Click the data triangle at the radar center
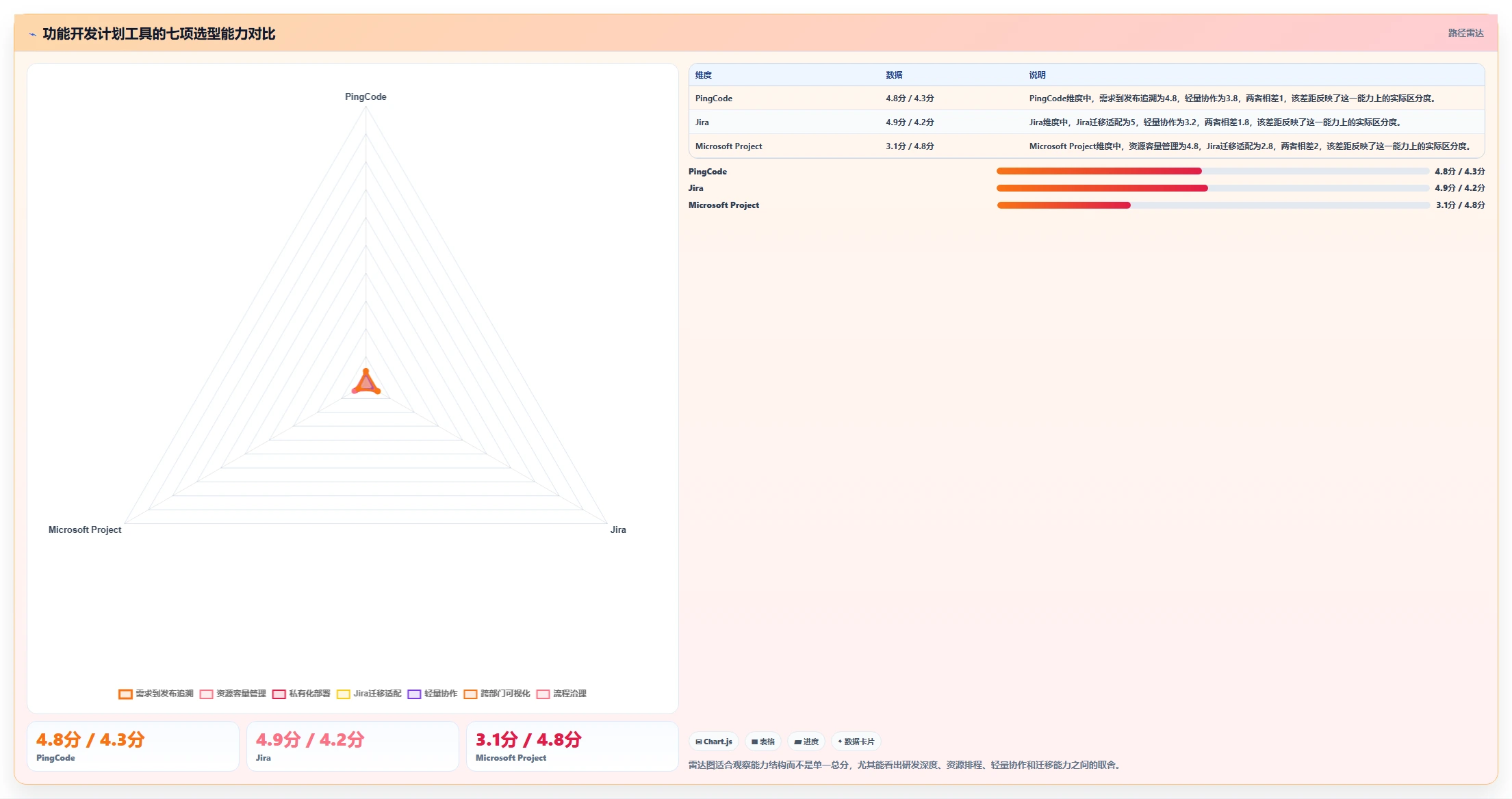This screenshot has height=799, width=1512. (x=366, y=384)
